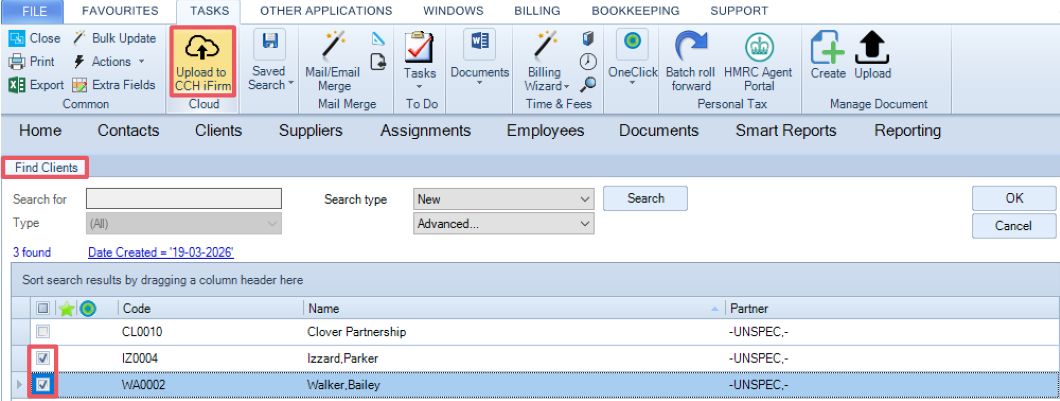The image size is (1060, 401).
Task: Untick the checkbox for Walker,Bailey
Action: pos(43,385)
